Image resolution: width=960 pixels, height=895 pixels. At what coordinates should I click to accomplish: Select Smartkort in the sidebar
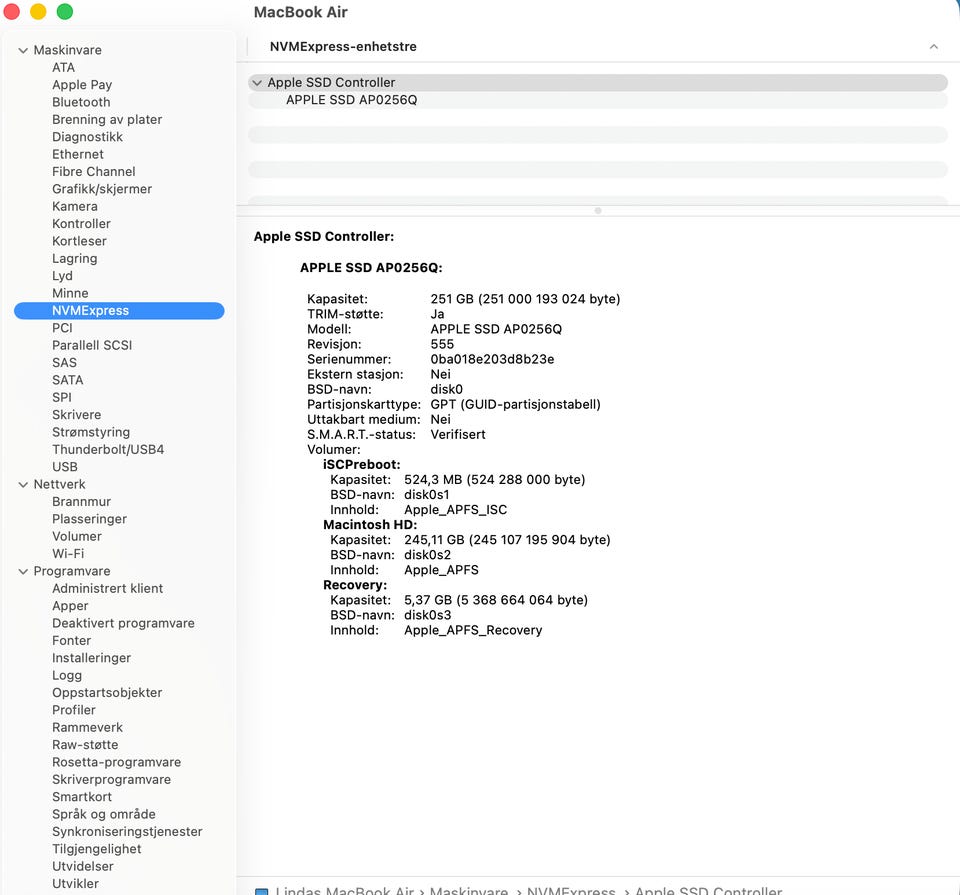click(82, 797)
